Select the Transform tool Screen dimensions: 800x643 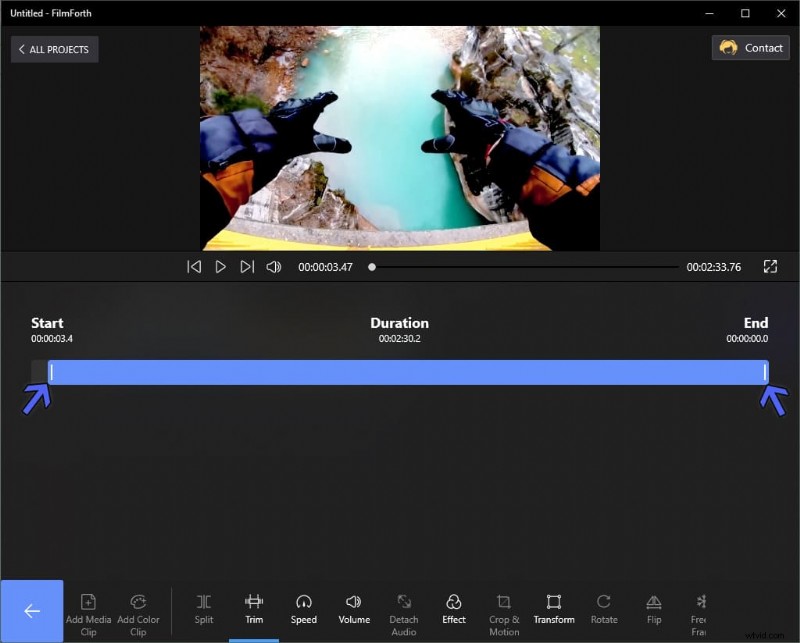click(x=554, y=610)
